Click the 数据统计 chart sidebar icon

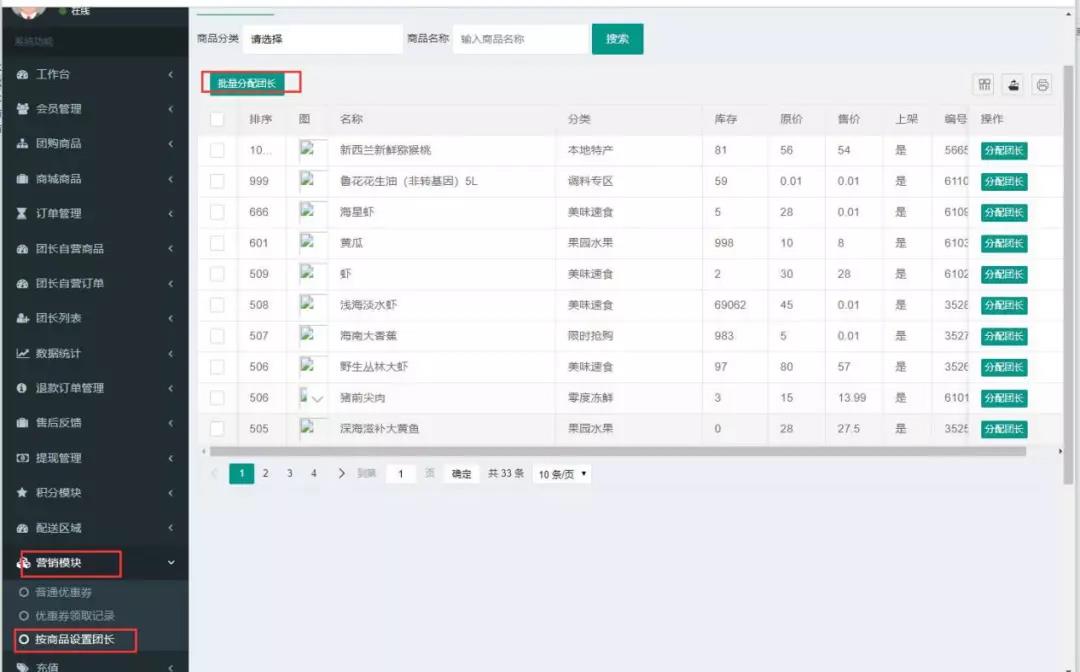coord(22,354)
